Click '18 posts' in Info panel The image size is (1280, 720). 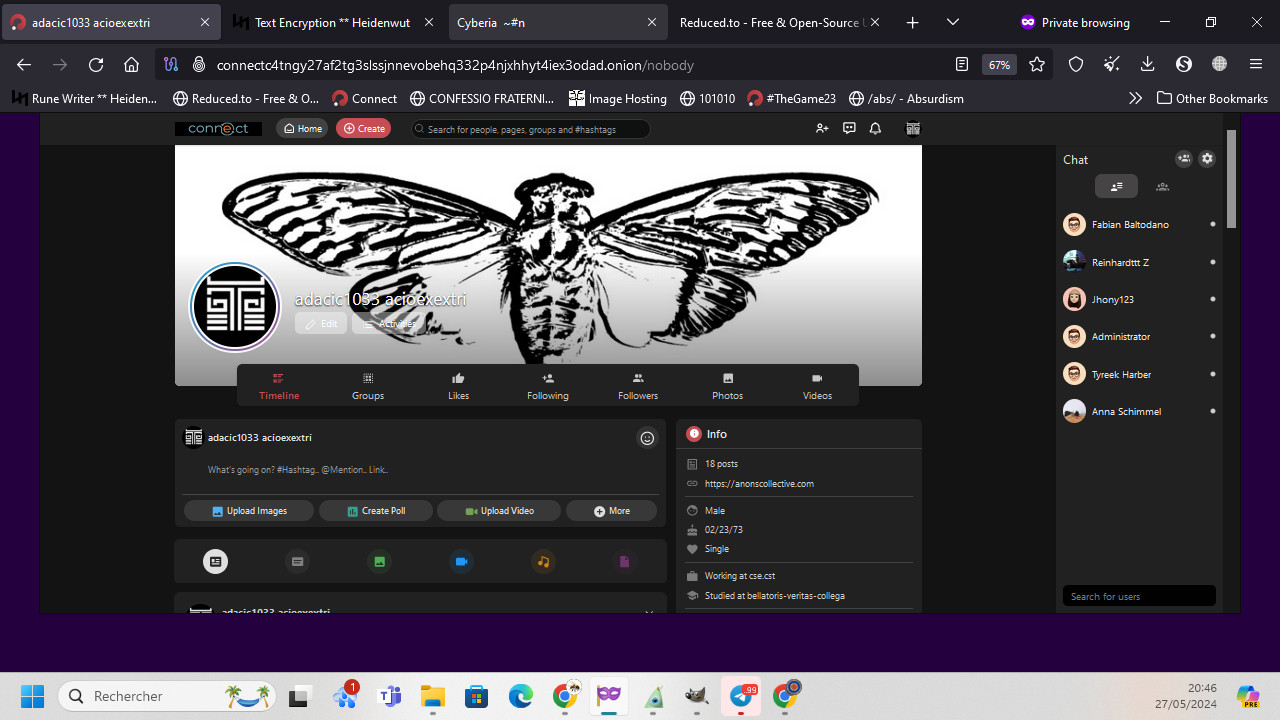(721, 464)
